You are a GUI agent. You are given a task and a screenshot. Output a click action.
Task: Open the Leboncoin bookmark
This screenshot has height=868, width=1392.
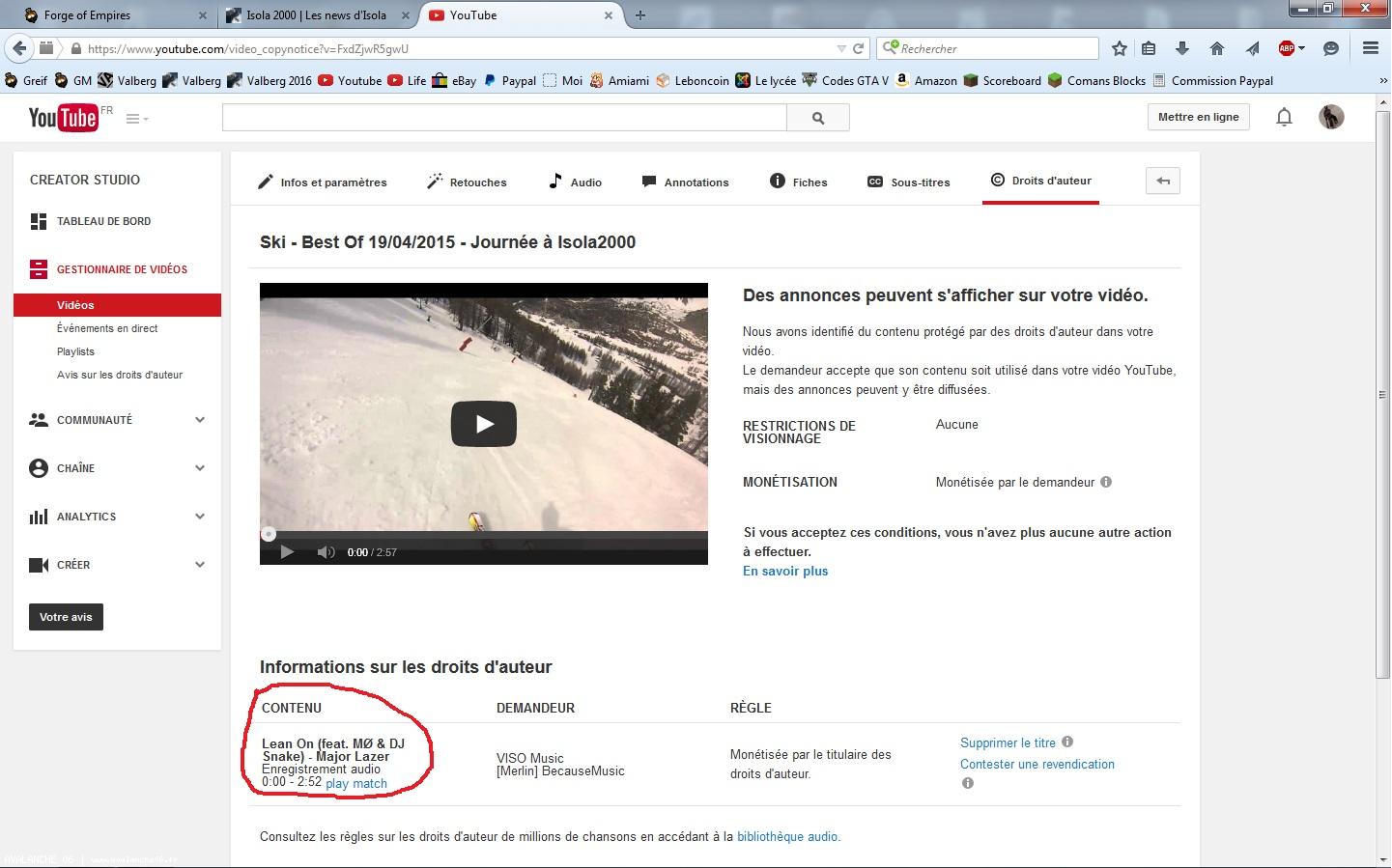(x=693, y=80)
